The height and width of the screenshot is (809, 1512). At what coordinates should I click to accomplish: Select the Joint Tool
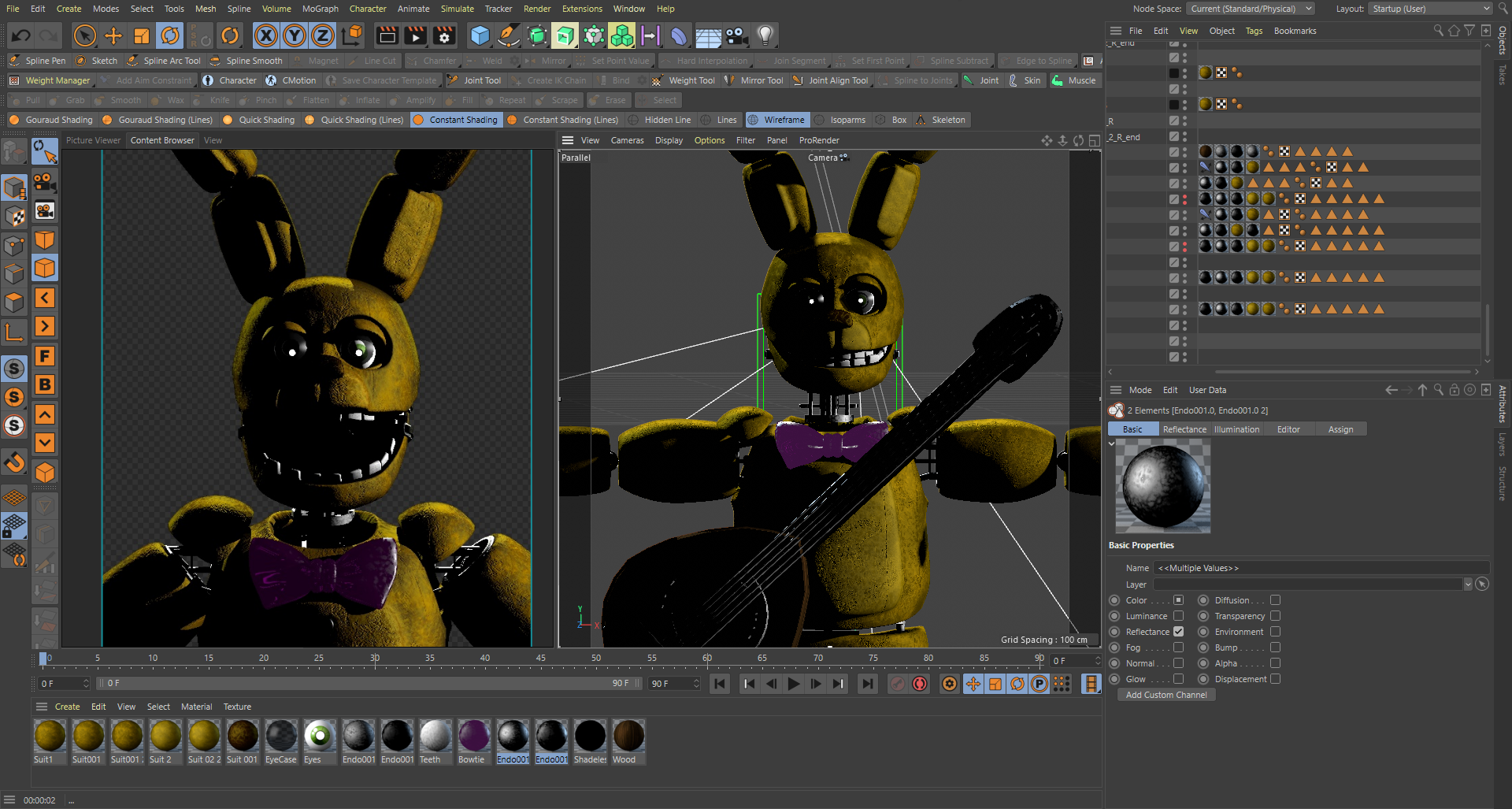[474, 80]
